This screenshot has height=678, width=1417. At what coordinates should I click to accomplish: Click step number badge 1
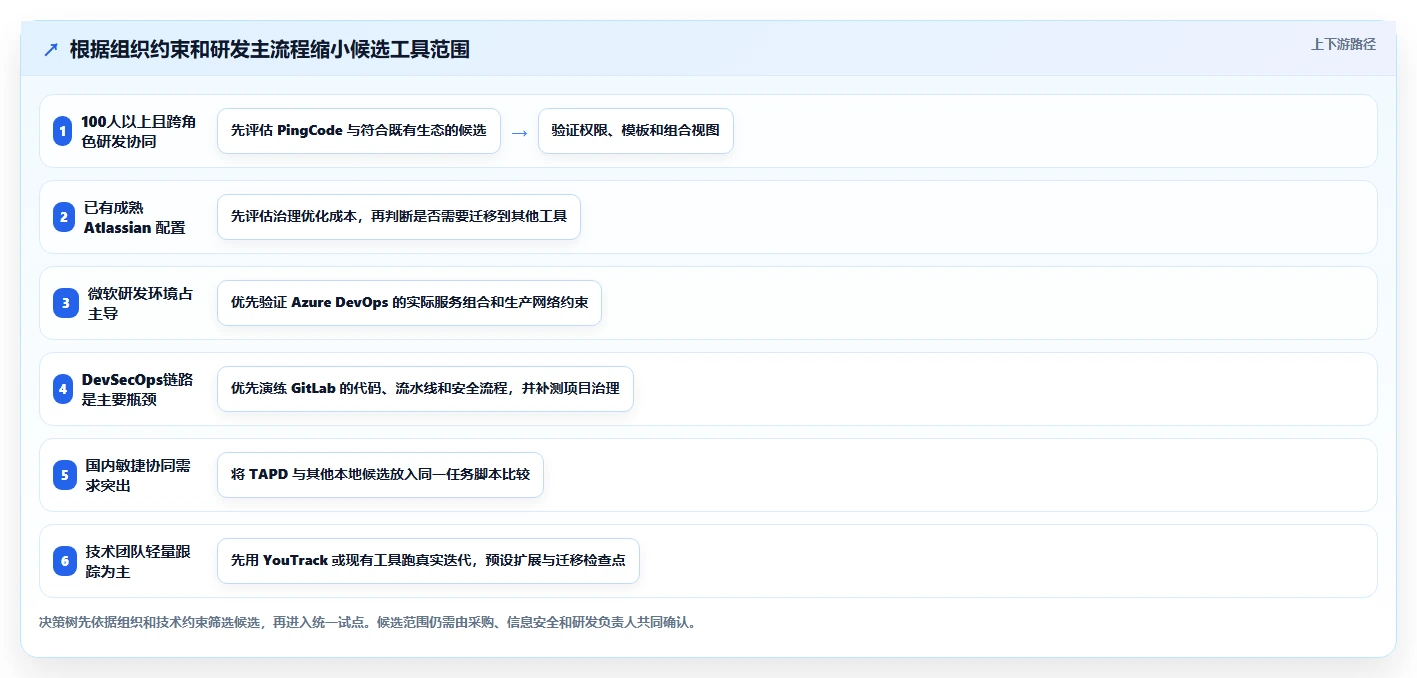point(63,131)
